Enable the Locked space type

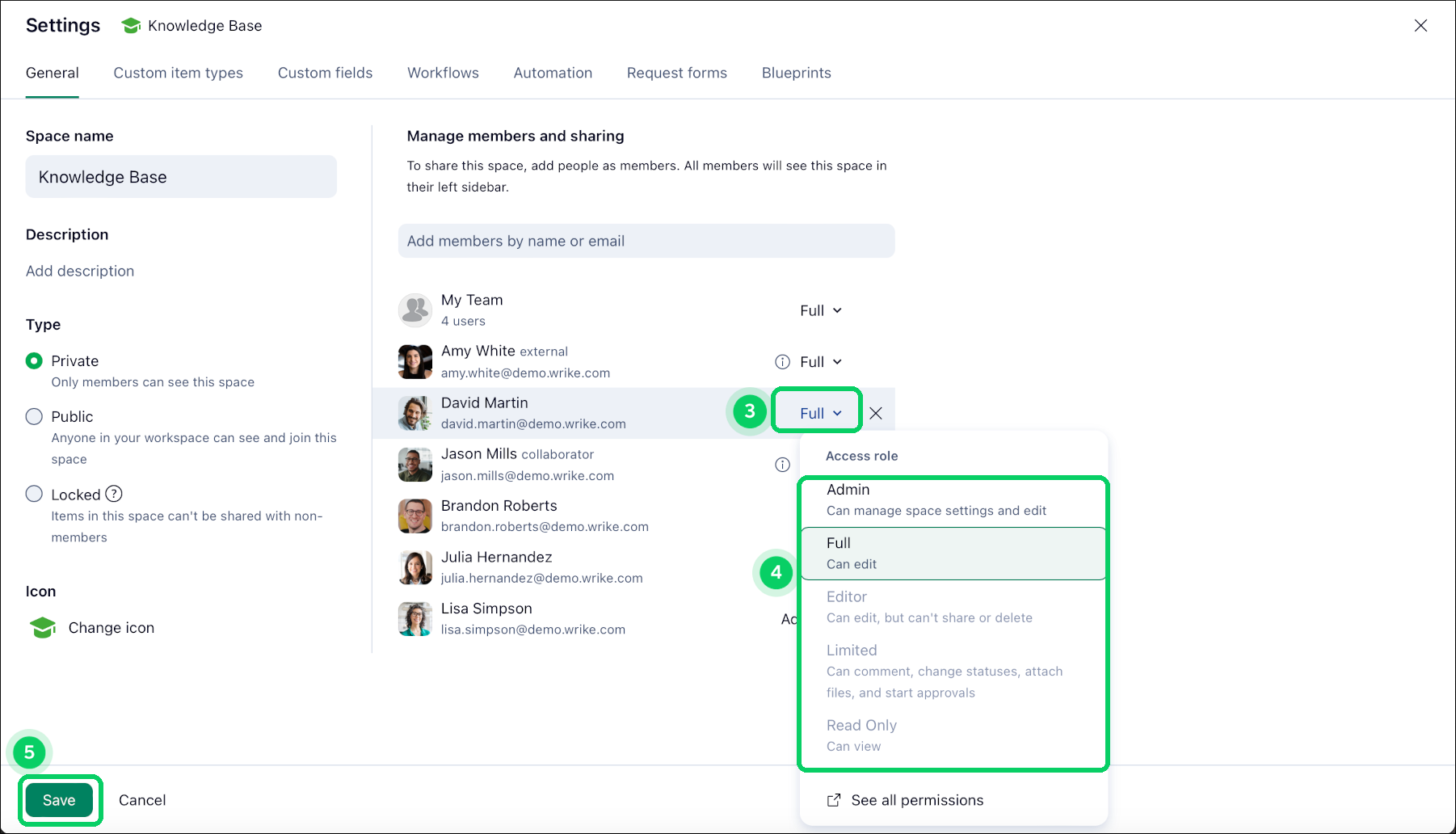click(x=34, y=493)
